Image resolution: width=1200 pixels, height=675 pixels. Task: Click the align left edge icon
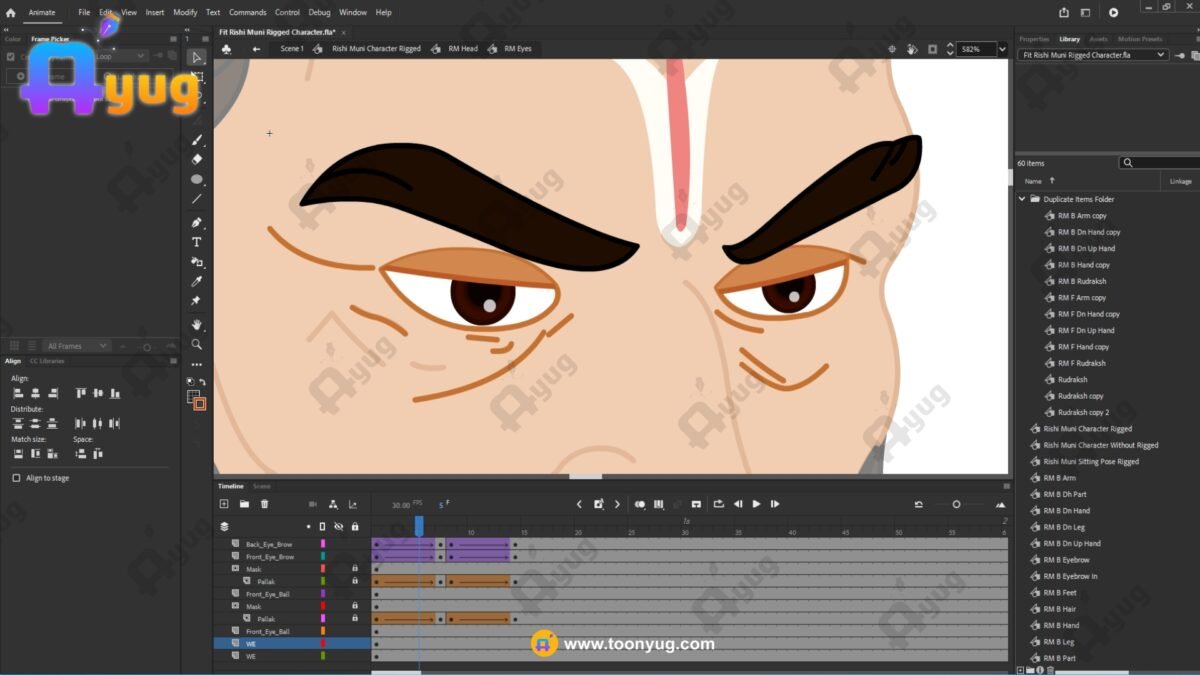pyautogui.click(x=17, y=393)
